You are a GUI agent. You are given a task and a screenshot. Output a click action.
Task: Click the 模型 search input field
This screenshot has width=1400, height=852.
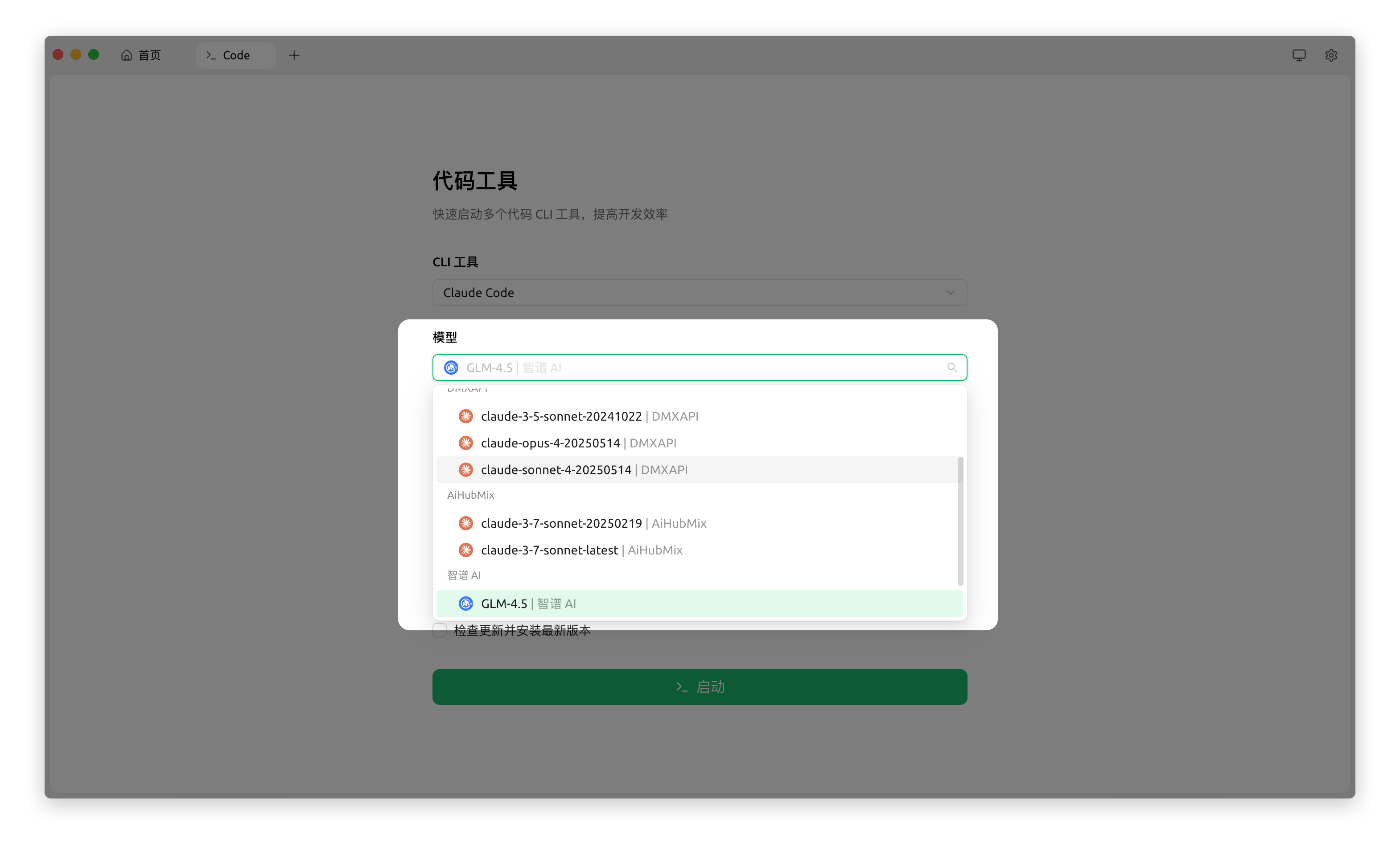[x=699, y=368]
